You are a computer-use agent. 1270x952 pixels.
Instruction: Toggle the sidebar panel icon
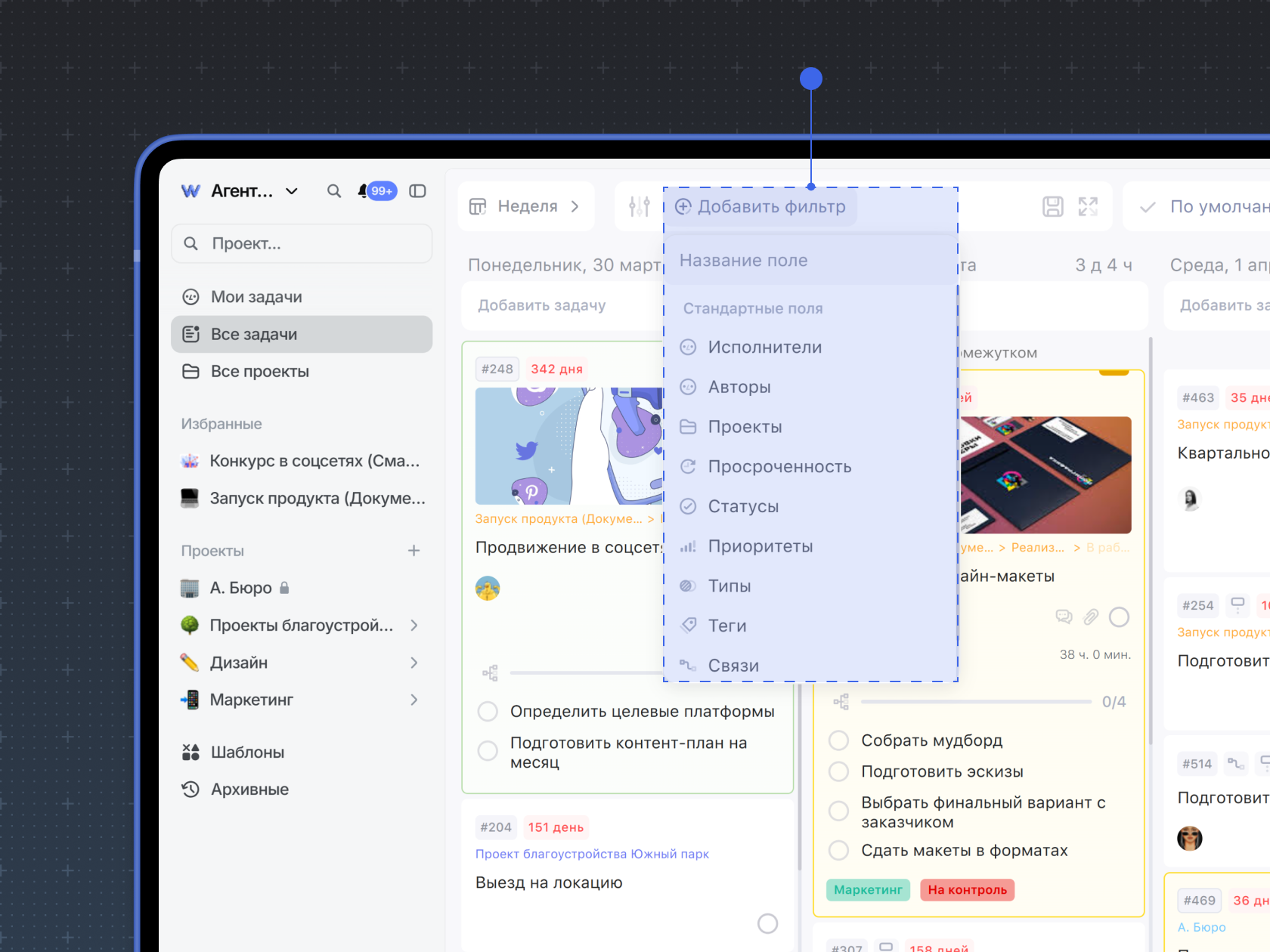point(417,191)
